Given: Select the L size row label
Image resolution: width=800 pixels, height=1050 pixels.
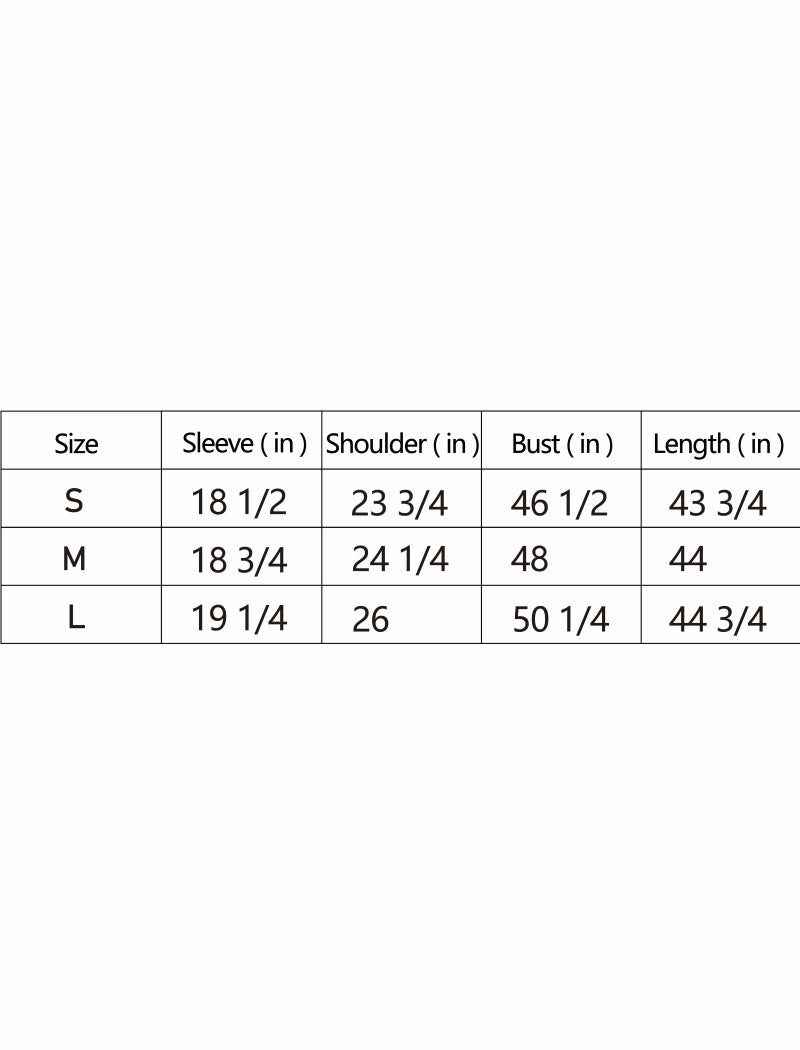Looking at the screenshot, I should click(76, 617).
